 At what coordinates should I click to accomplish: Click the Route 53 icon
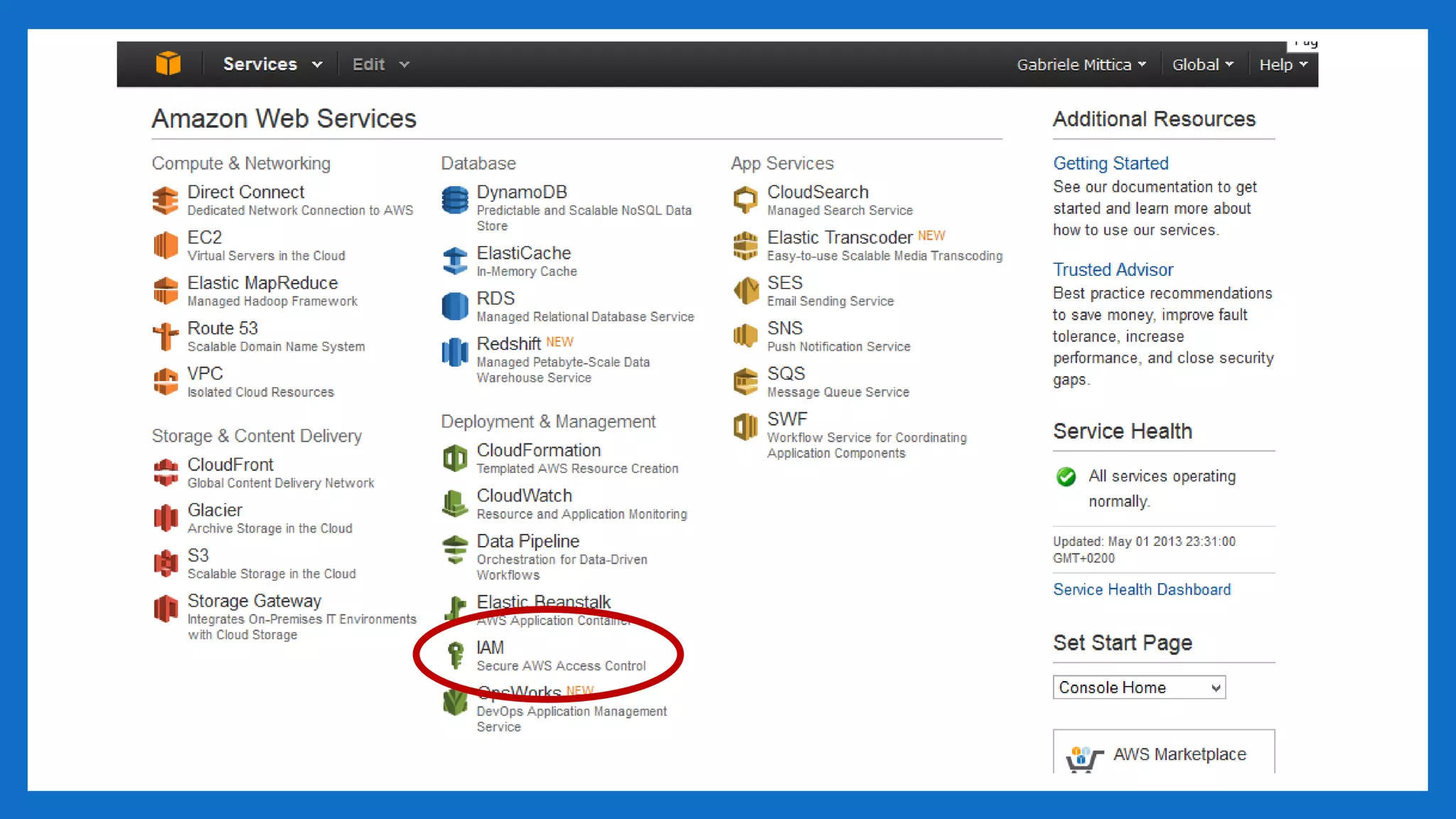click(x=166, y=336)
